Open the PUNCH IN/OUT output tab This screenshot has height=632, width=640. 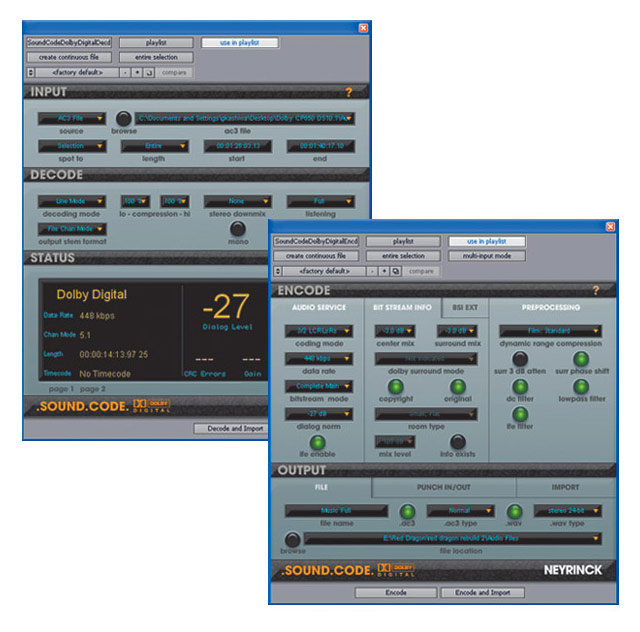444,488
